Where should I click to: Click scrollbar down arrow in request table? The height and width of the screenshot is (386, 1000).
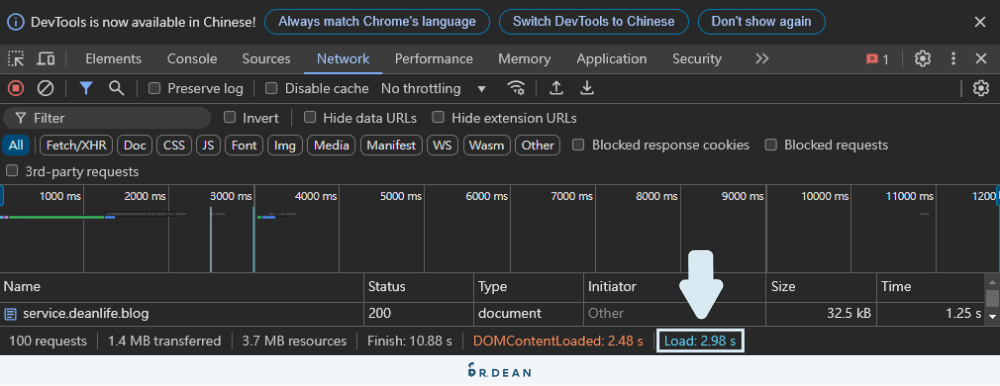[992, 316]
